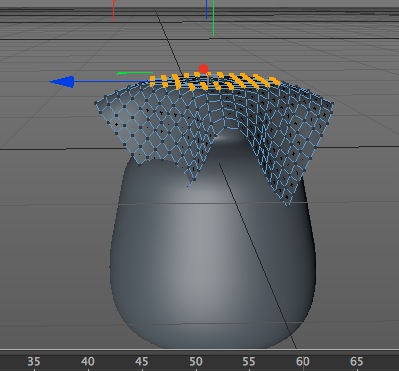Jump to frame 40 on timeline ruler

tap(88, 361)
